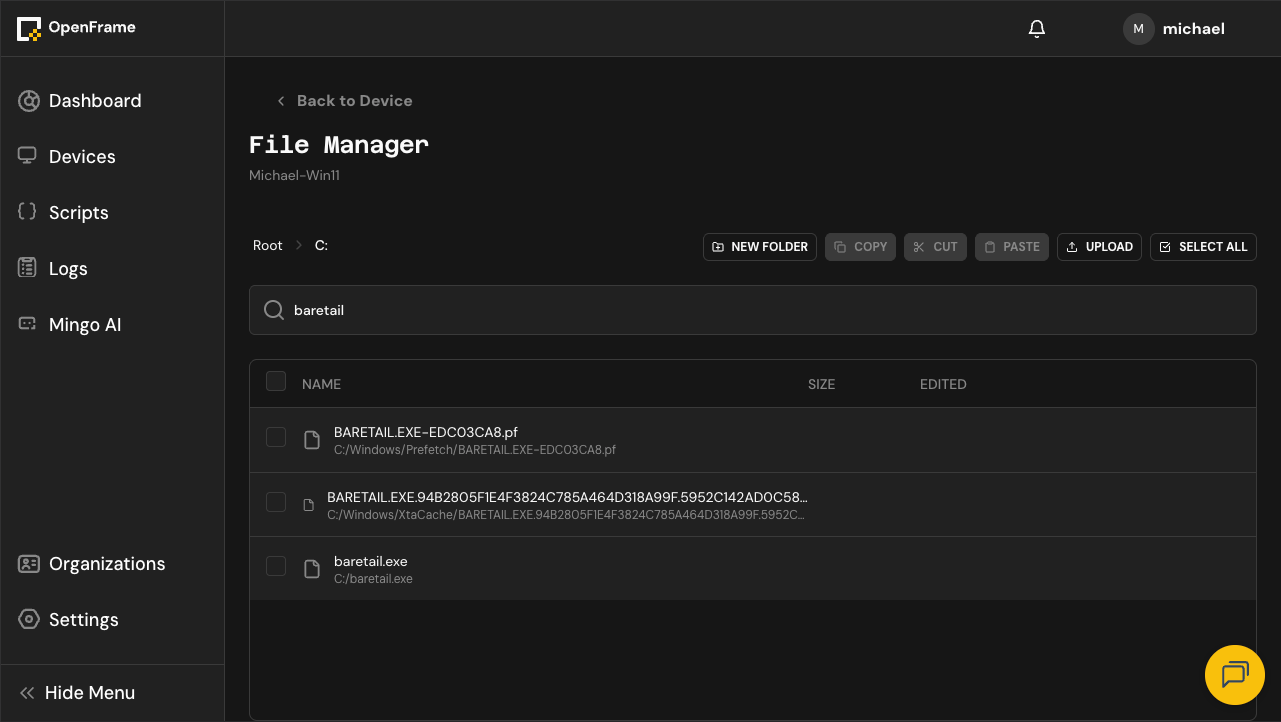Viewport: 1281px width, 722px height.
Task: Click the Settings hexagon icon
Action: (29, 619)
